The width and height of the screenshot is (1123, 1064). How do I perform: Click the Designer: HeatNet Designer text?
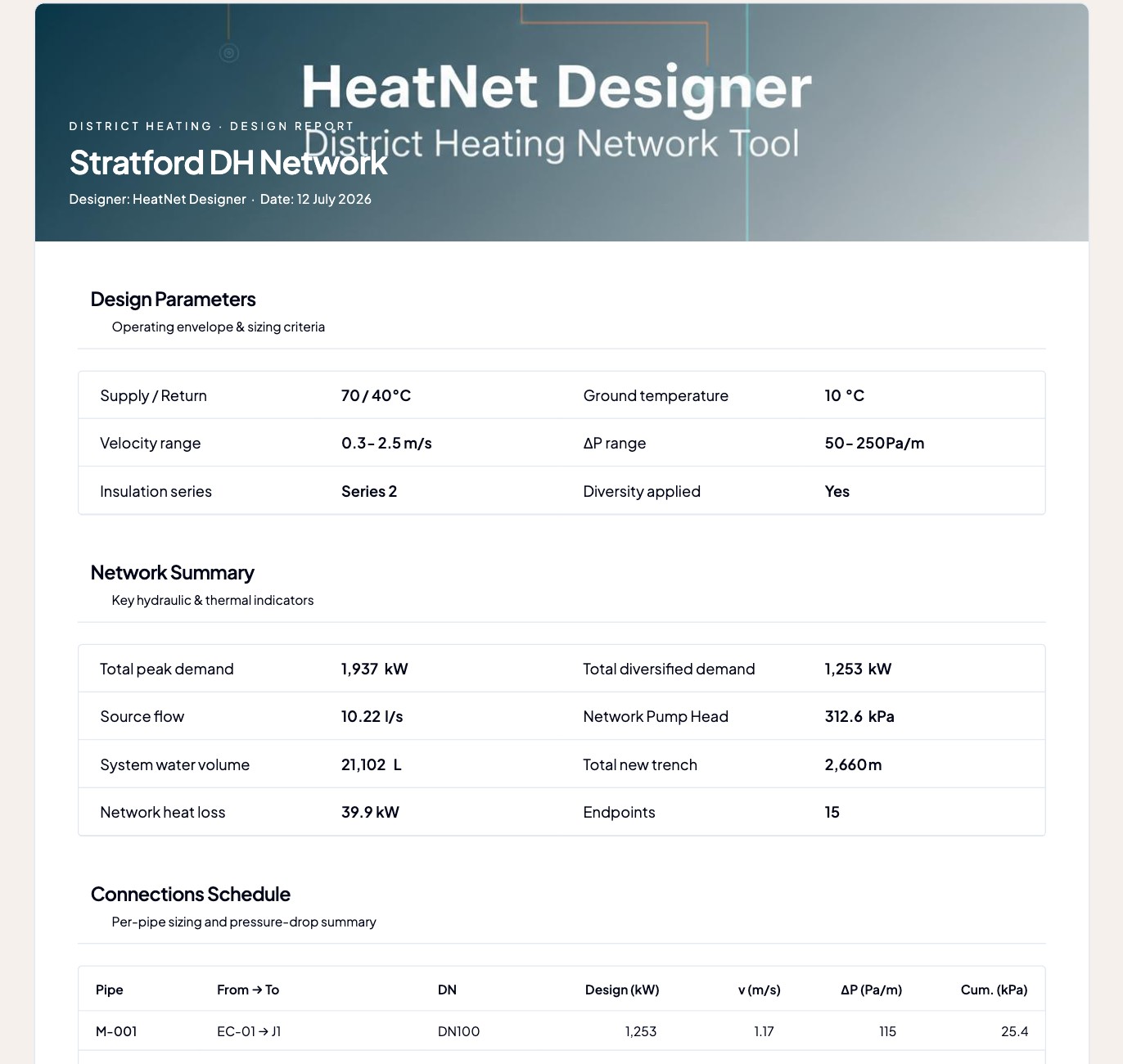[x=158, y=199]
